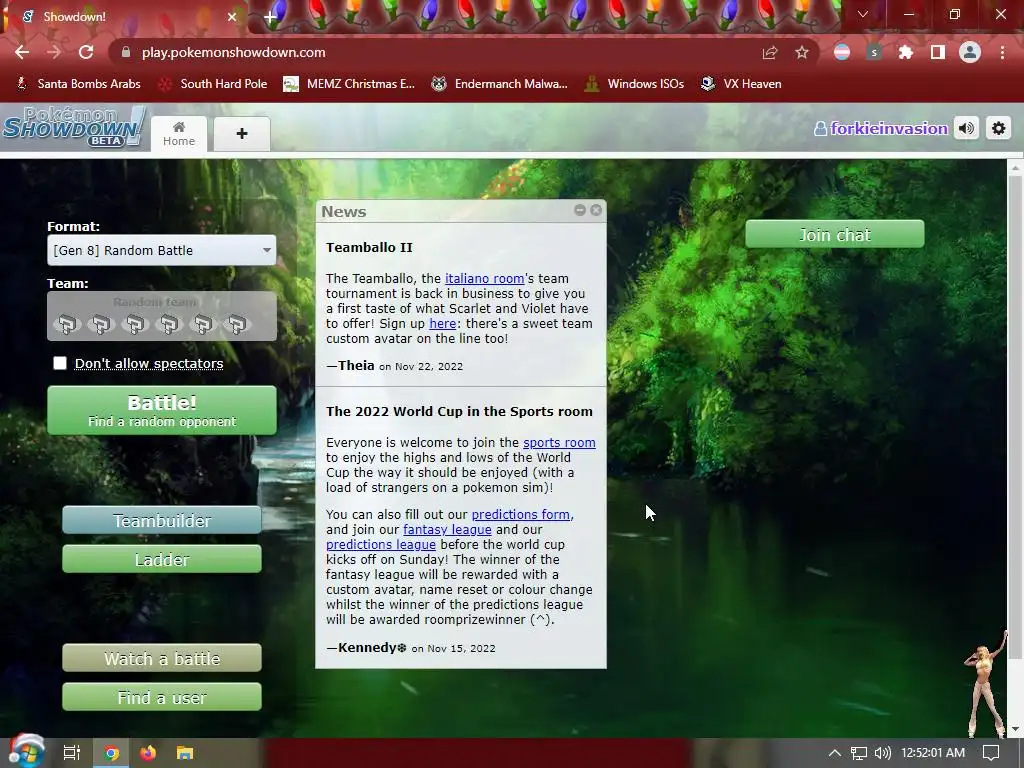Image resolution: width=1024 pixels, height=768 pixels.
Task: Open the Santa Bombs Arabs bookmark
Action: click(78, 84)
